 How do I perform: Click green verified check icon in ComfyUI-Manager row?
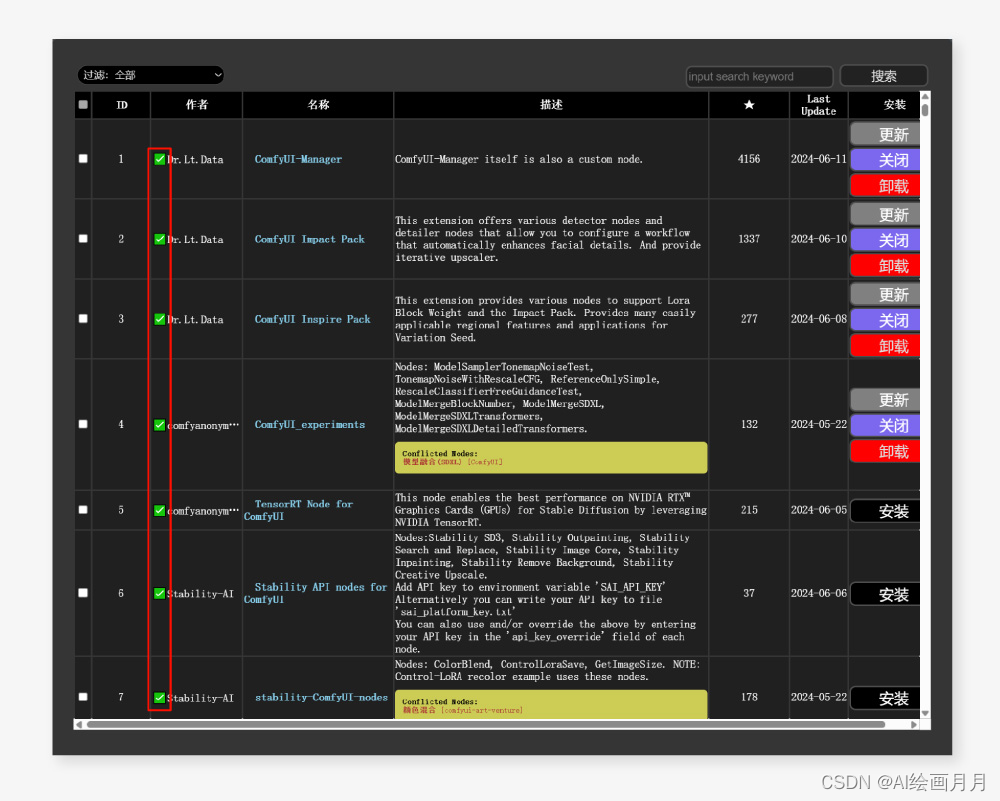[x=160, y=159]
